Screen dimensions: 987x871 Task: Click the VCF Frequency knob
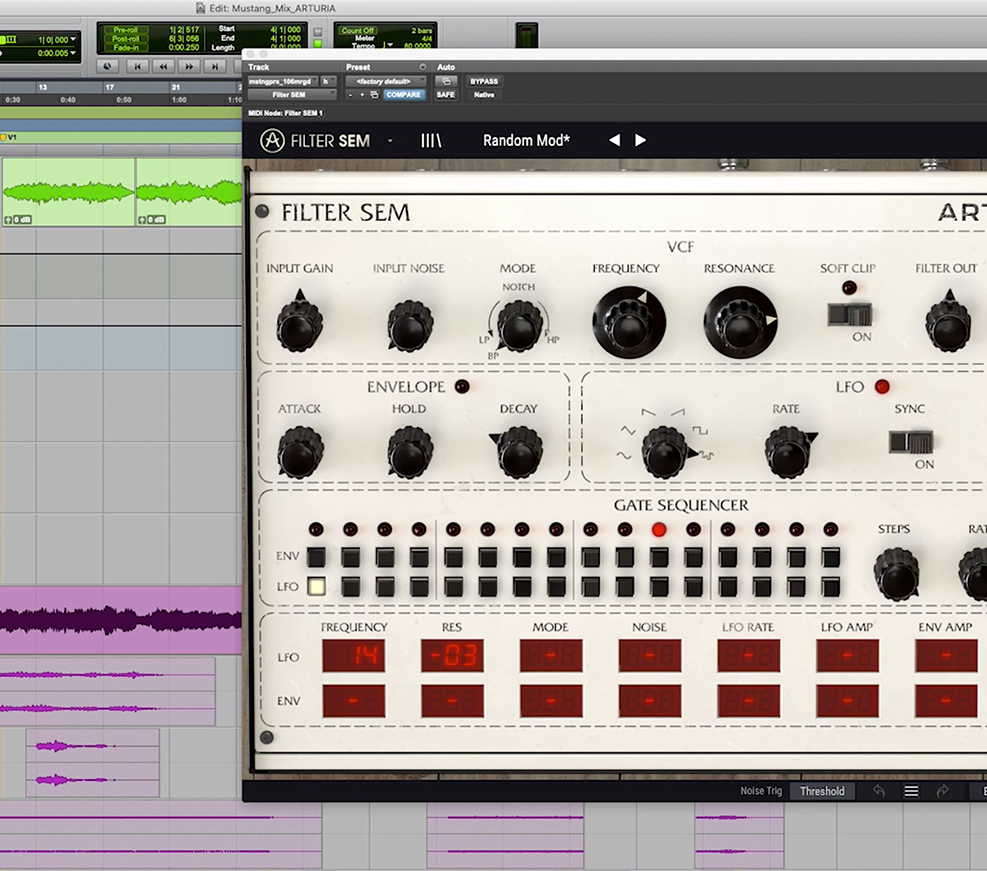point(629,323)
